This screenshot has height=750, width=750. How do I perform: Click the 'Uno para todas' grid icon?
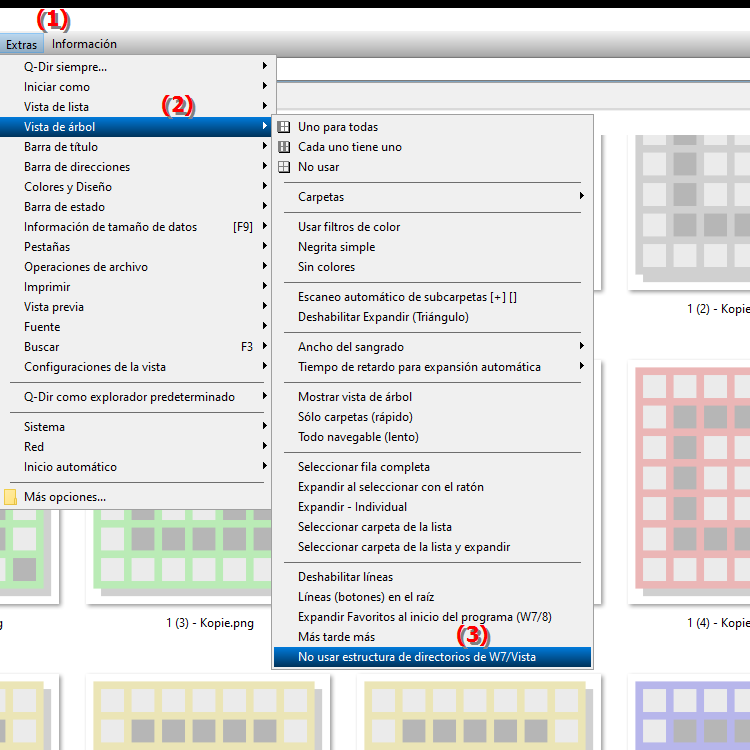pos(284,127)
